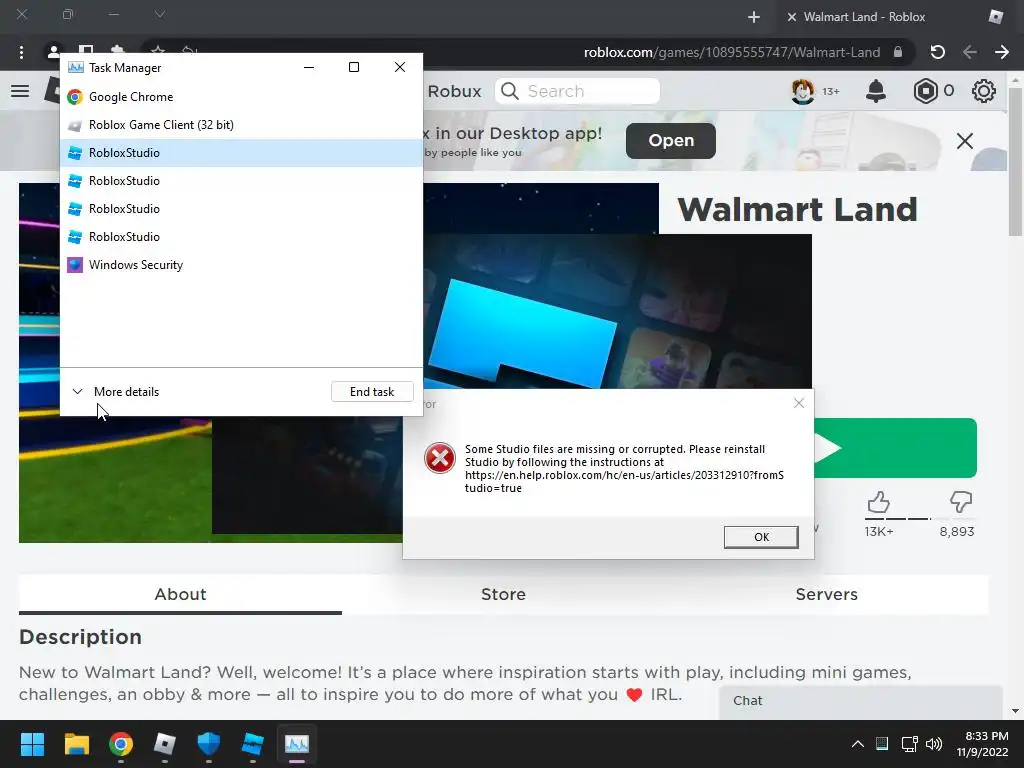Open network status tray icon
Screen dimensions: 1024x768
(909, 744)
